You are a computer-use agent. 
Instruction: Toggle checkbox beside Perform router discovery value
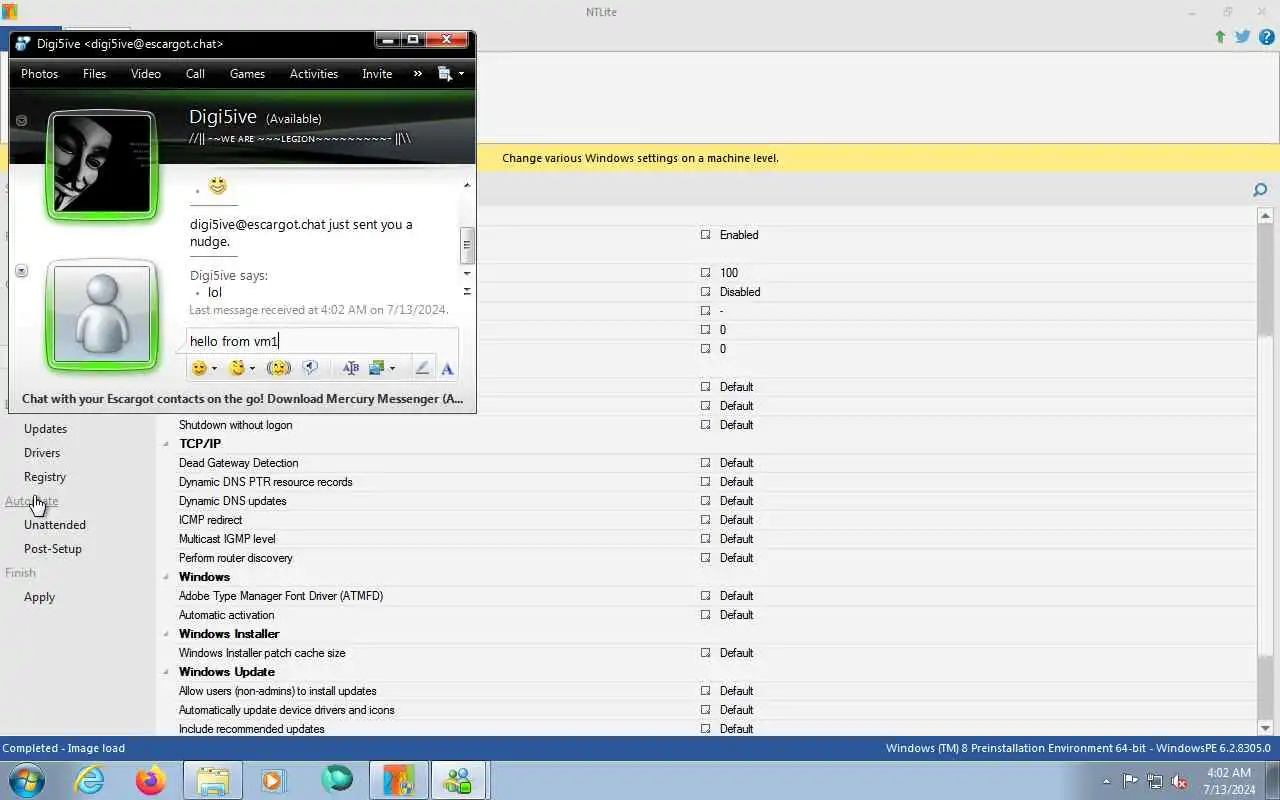705,558
